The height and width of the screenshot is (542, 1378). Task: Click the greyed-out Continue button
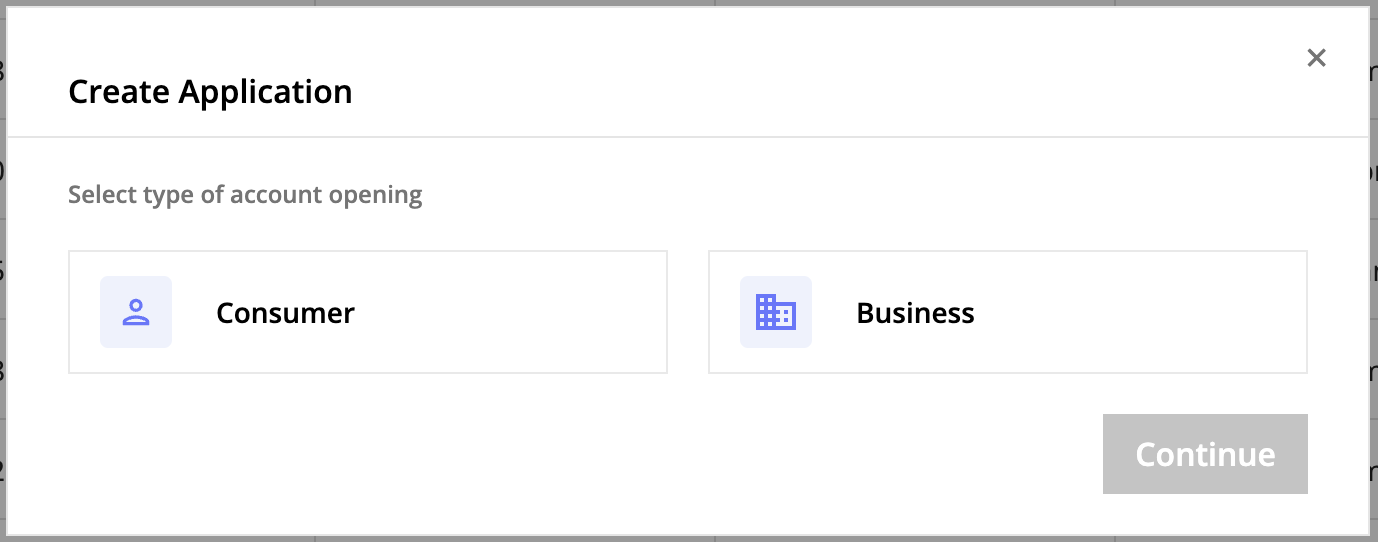click(1205, 454)
